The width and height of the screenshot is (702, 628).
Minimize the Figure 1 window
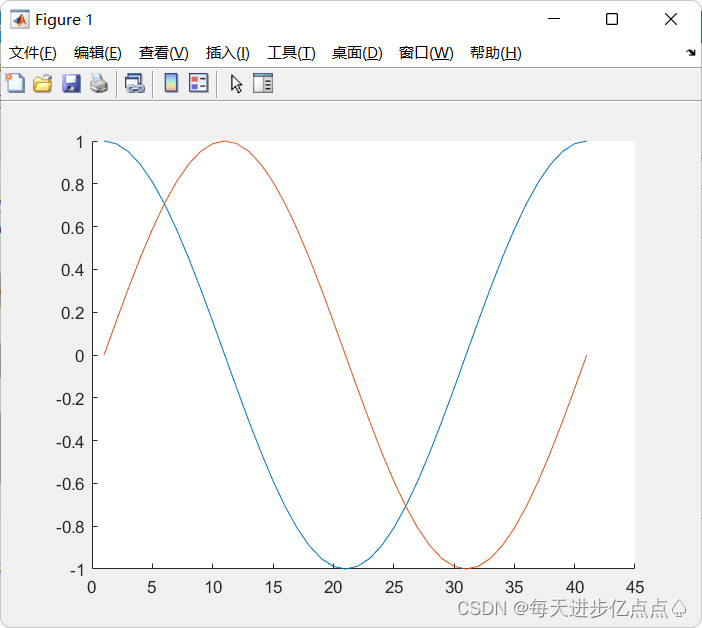tap(554, 19)
